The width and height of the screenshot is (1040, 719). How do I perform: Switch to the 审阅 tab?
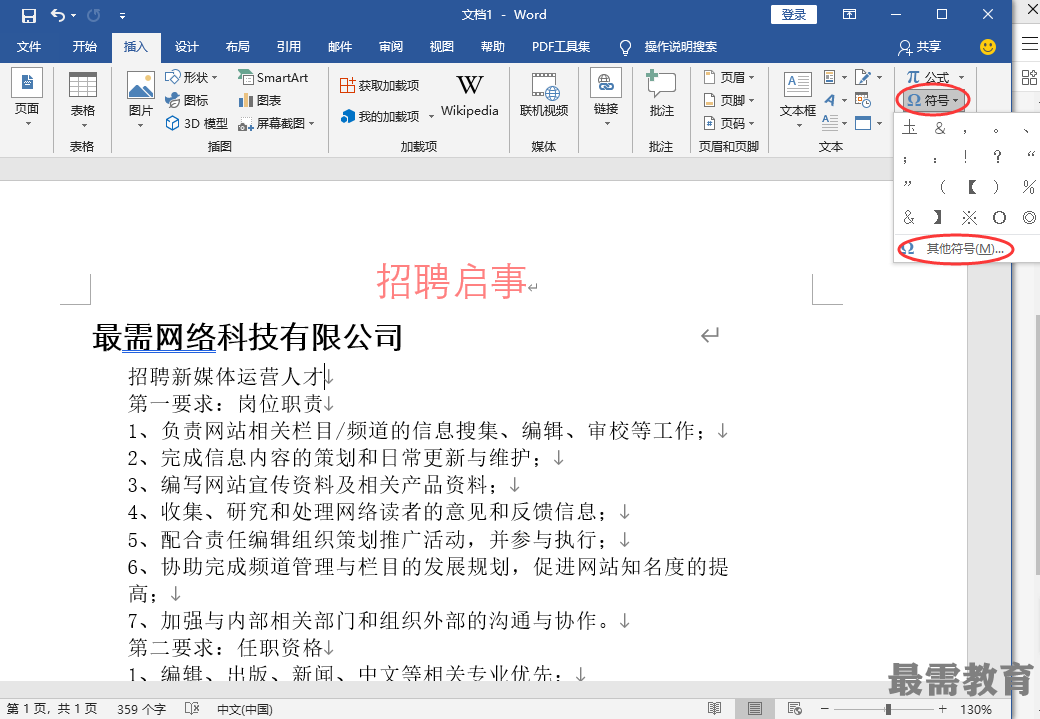click(391, 46)
